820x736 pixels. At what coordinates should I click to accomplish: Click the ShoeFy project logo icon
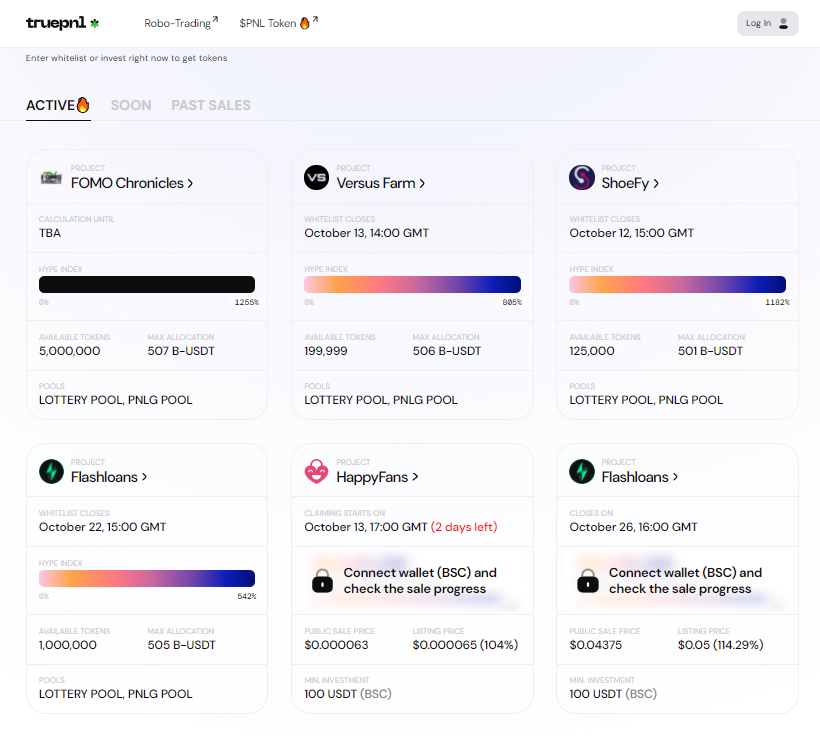click(x=581, y=177)
